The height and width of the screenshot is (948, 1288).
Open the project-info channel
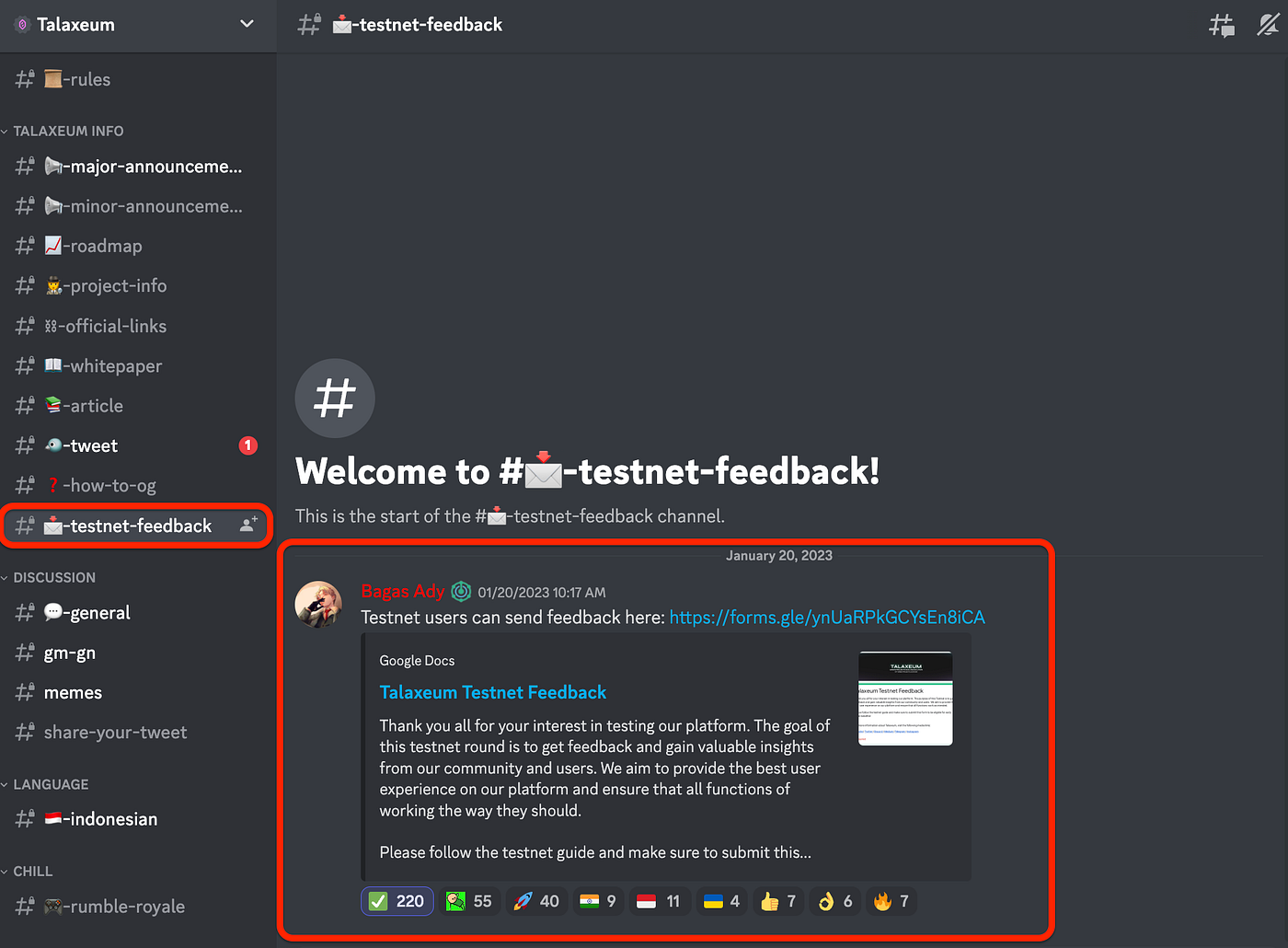138,285
